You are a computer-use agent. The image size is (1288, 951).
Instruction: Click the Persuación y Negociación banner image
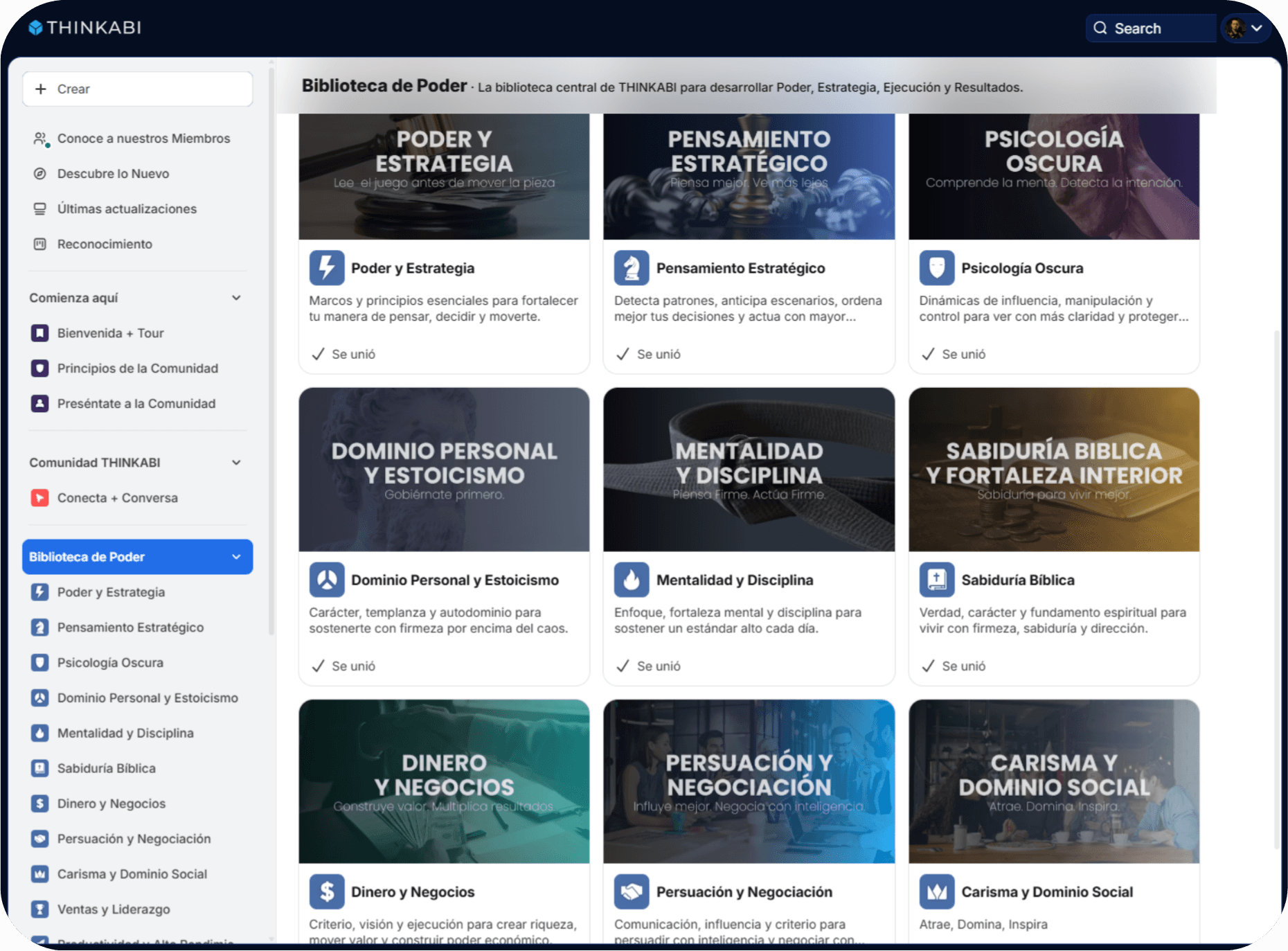[x=749, y=781]
